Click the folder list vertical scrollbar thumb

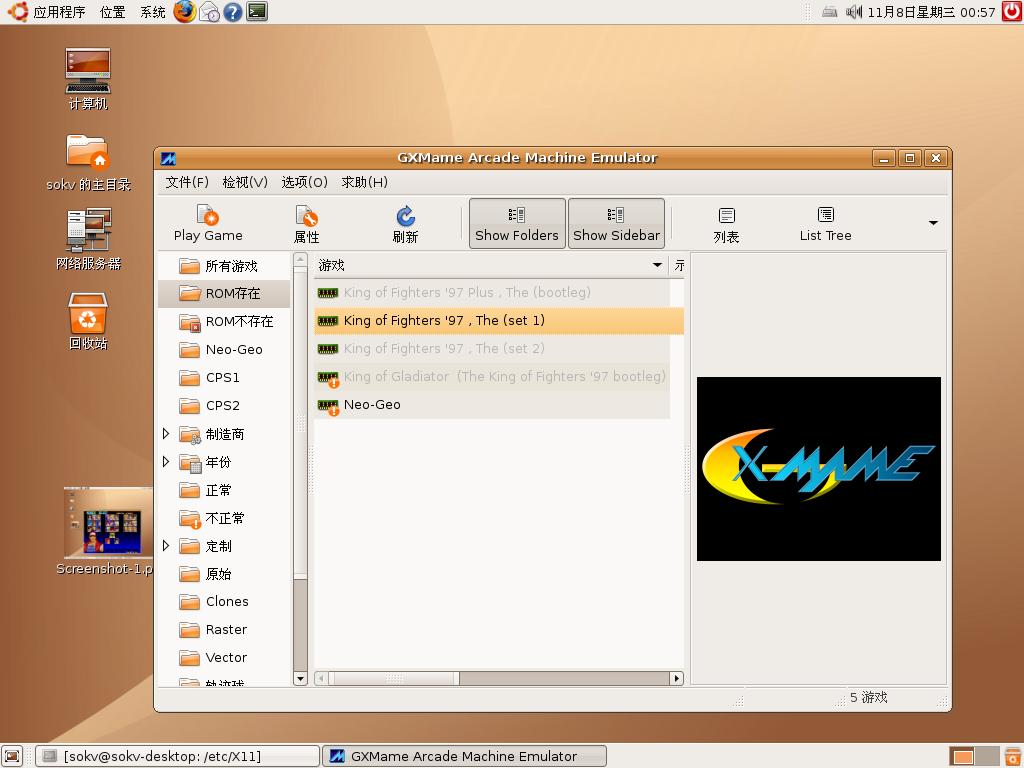[x=300, y=422]
